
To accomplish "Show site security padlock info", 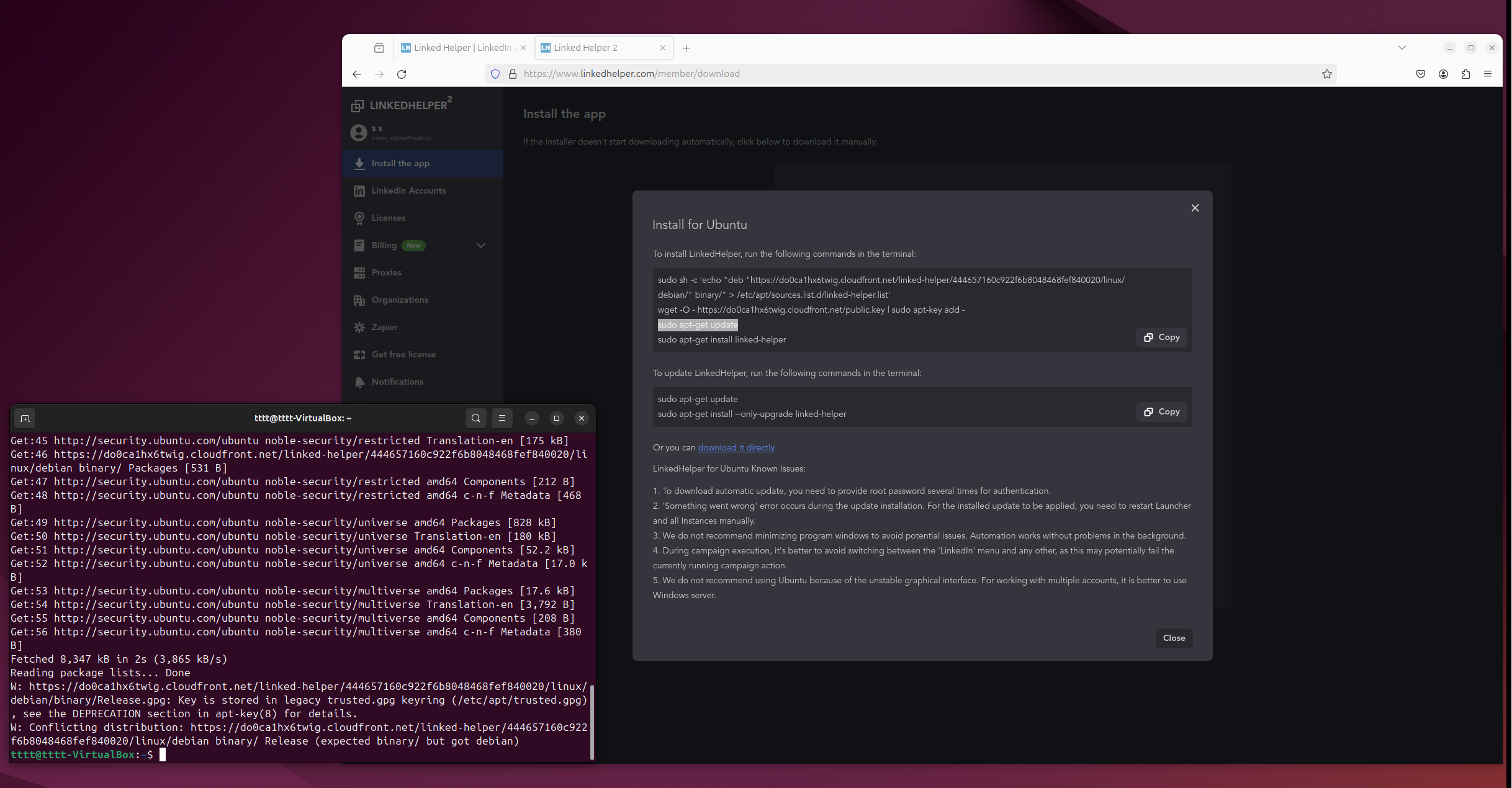I will [x=513, y=74].
